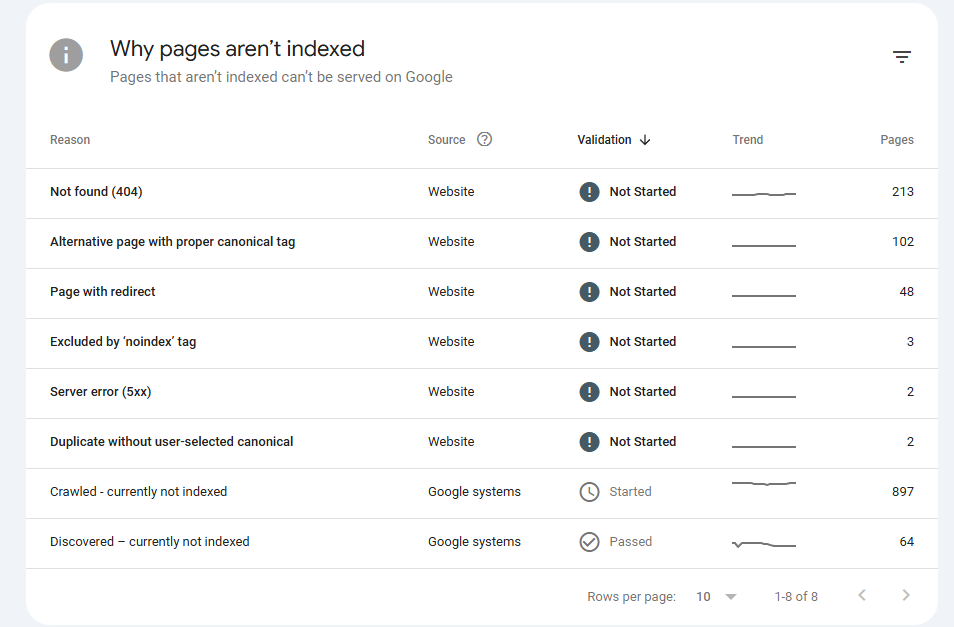The height and width of the screenshot is (627, 954).
Task: Click the Not found (404) warning icon
Action: (589, 192)
